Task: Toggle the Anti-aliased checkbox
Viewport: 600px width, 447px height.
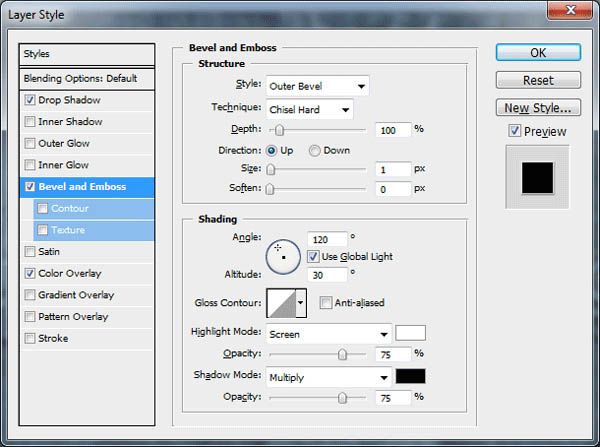Action: (325, 303)
